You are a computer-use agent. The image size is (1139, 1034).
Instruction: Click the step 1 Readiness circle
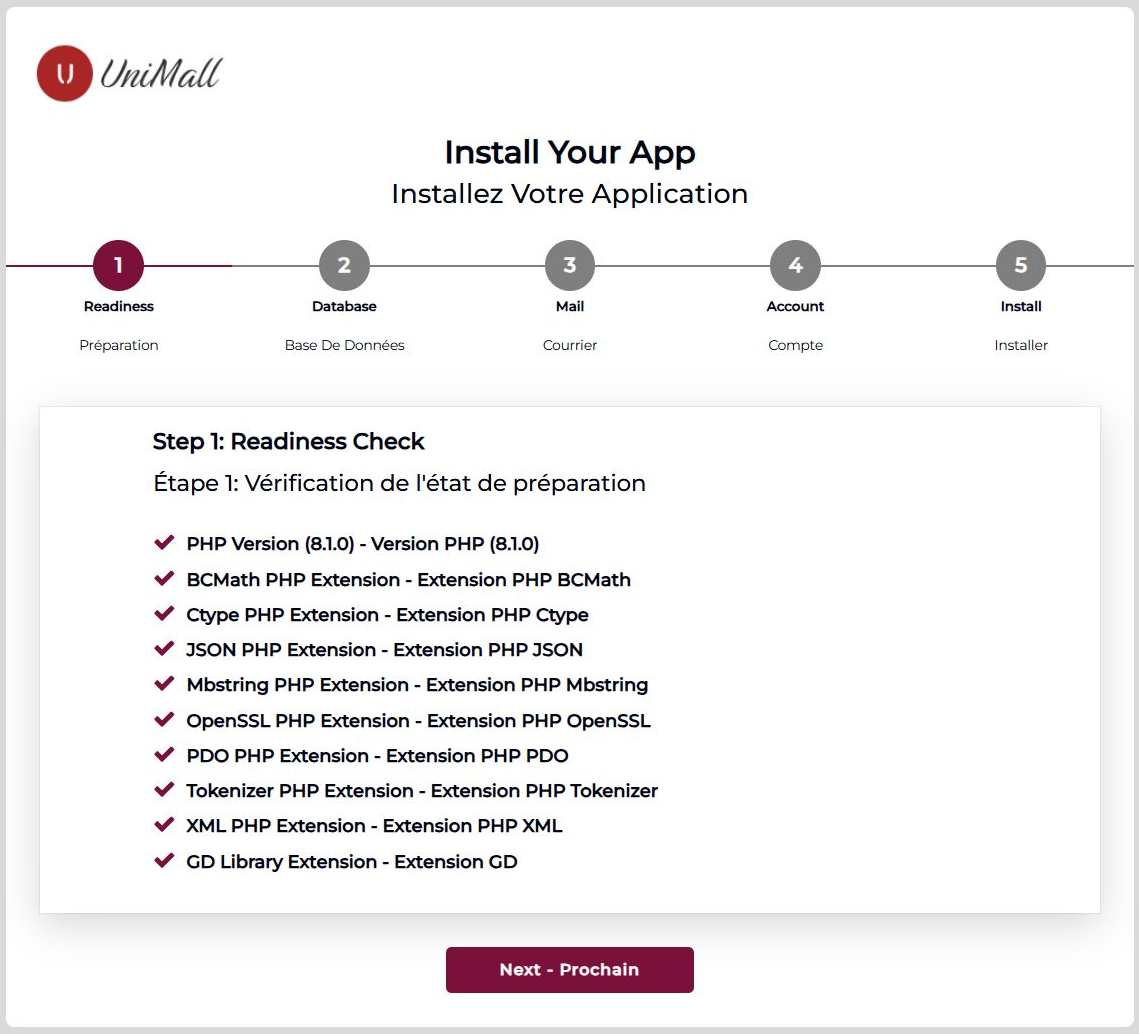tap(119, 266)
